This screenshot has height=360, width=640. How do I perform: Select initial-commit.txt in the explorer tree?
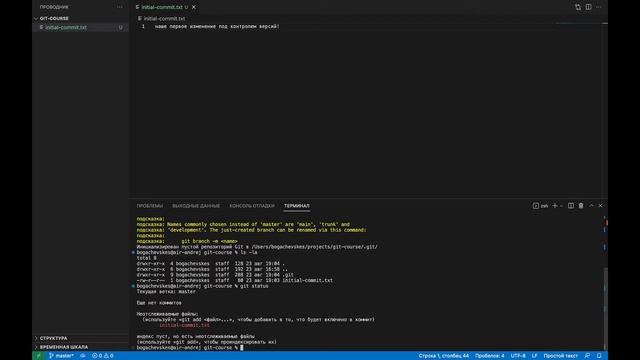coord(66,27)
